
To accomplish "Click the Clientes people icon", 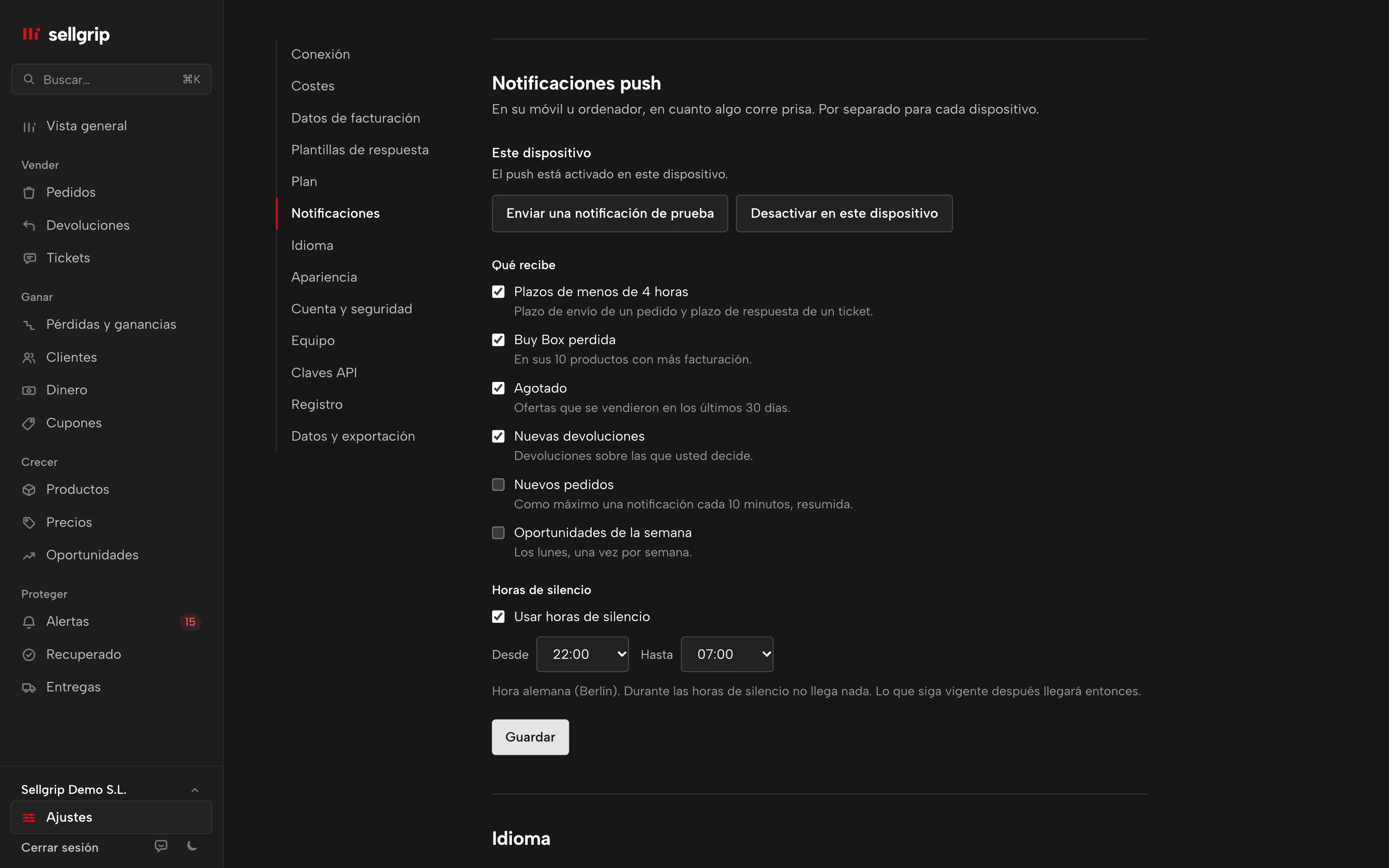I will coord(29,357).
